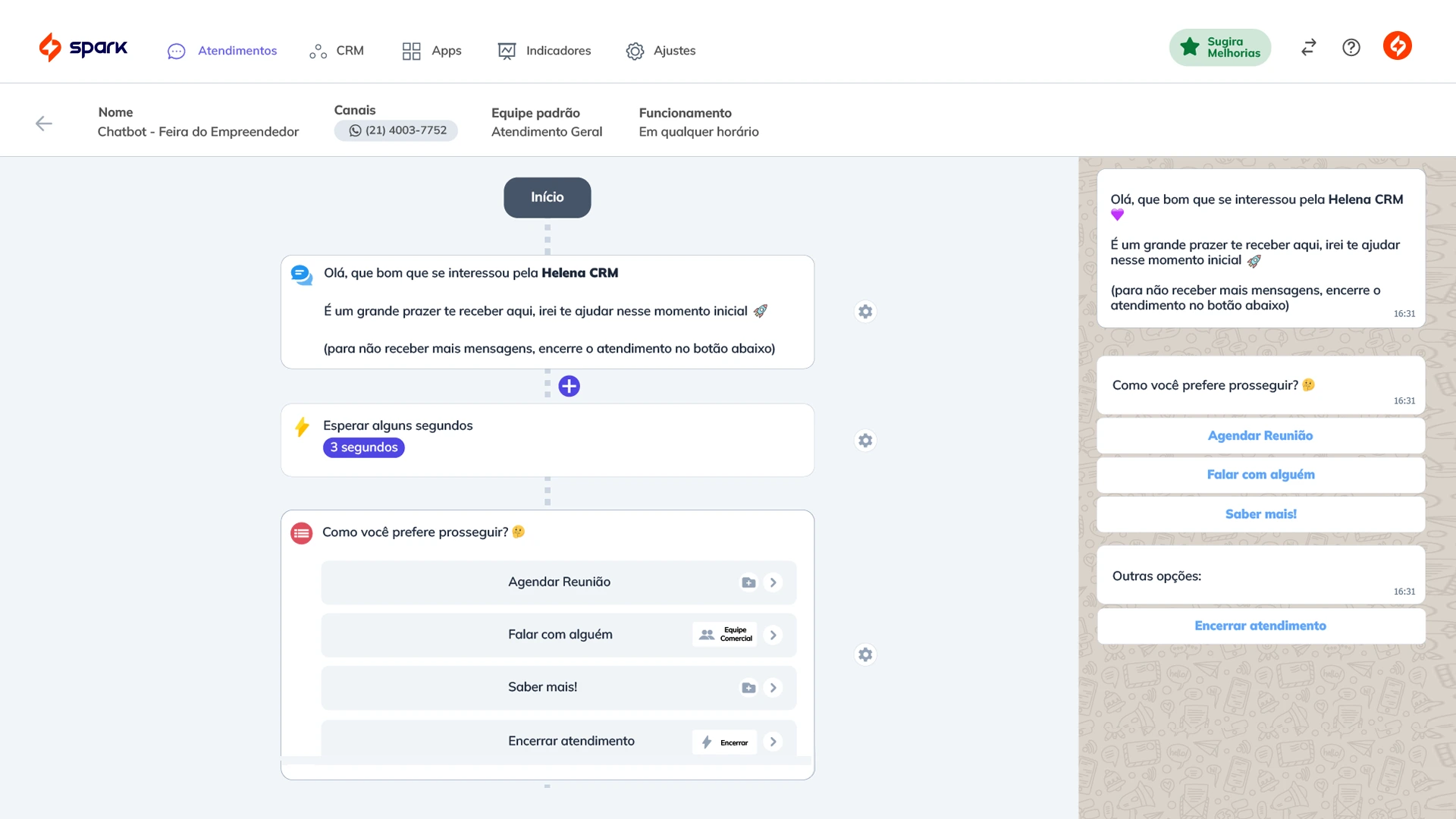Expand the Agendar Reunião option chevron
This screenshot has width=1456, height=819.
point(773,582)
